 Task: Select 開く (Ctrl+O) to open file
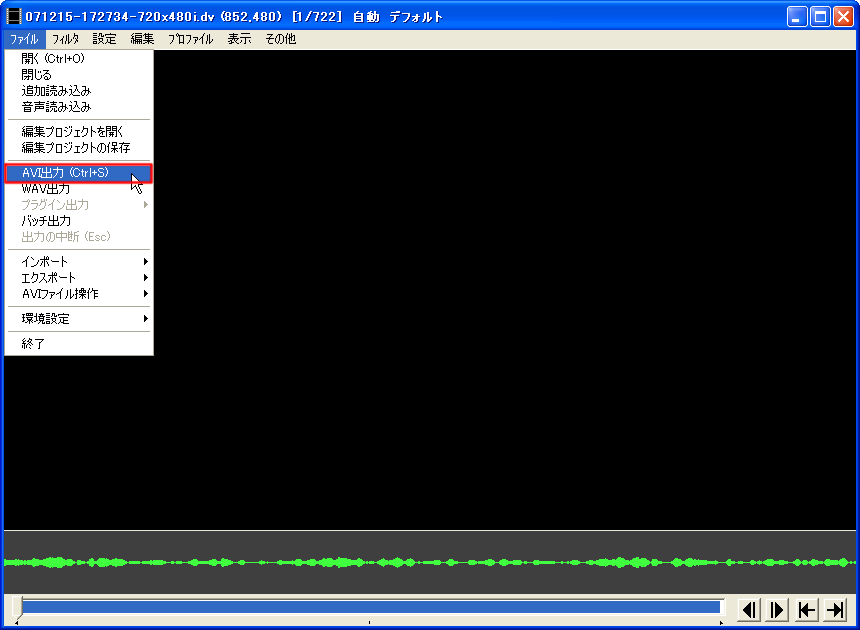tap(53, 59)
